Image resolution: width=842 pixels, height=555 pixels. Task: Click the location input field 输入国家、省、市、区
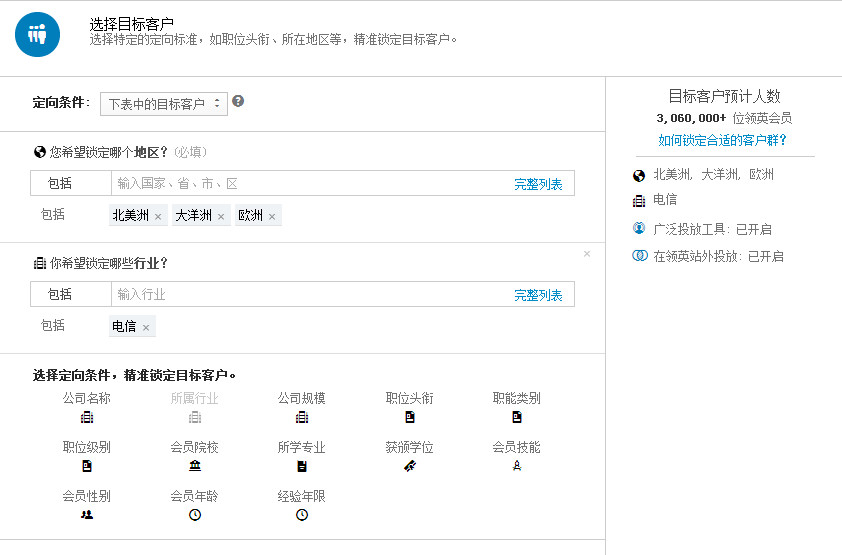pyautogui.click(x=311, y=184)
